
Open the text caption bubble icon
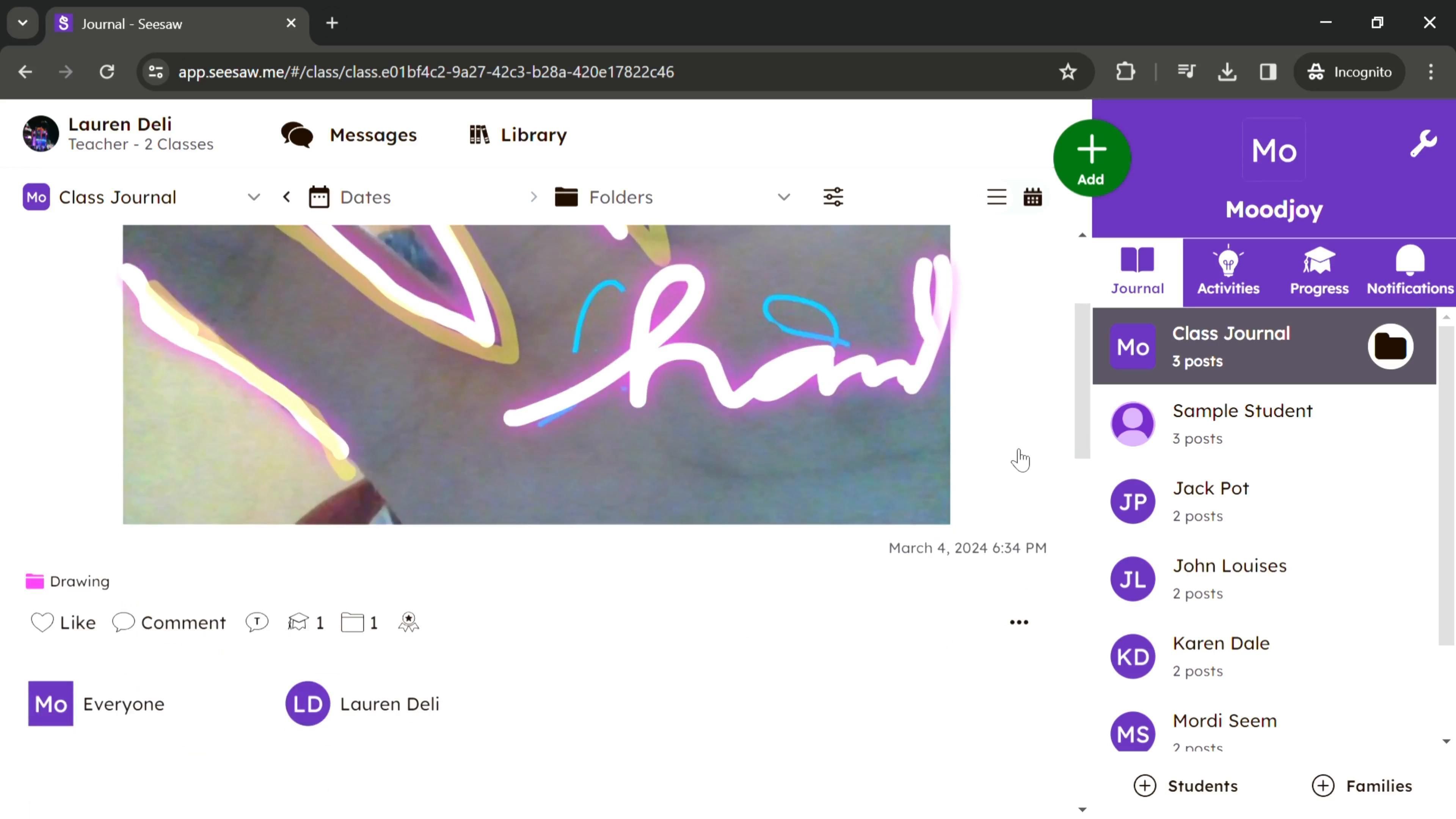pyautogui.click(x=257, y=622)
